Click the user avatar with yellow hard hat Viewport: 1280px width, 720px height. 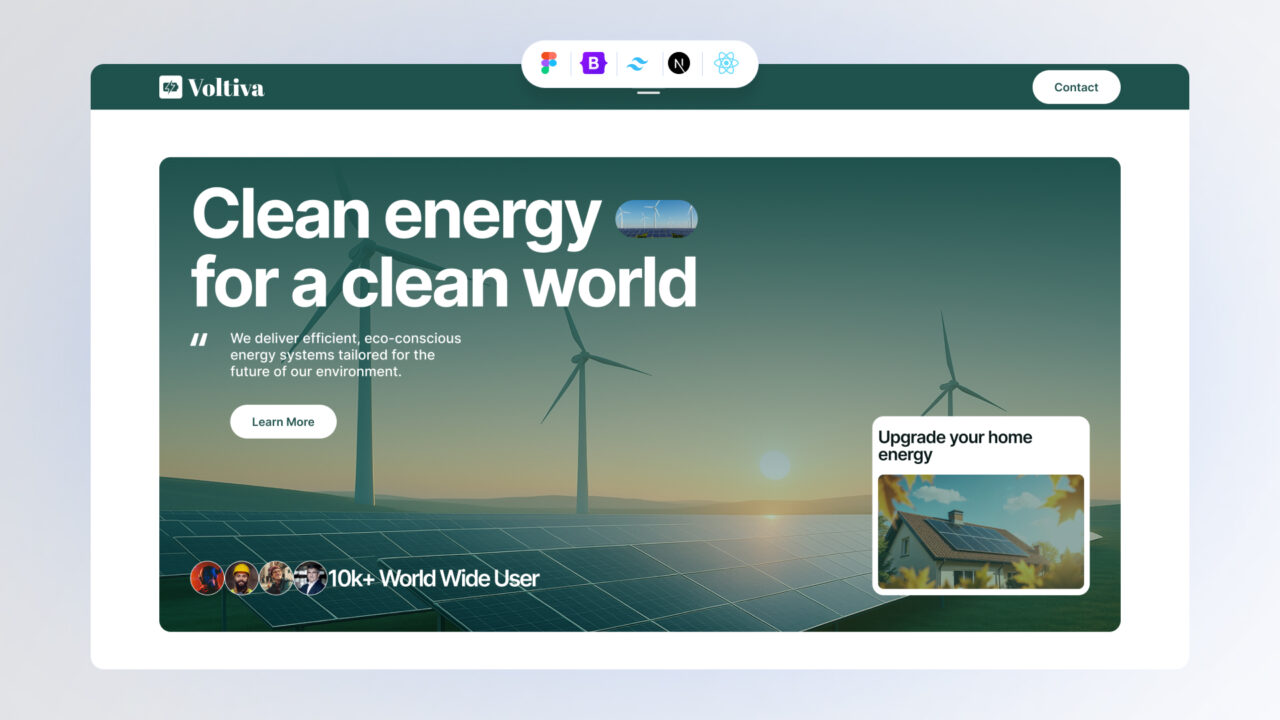241,578
